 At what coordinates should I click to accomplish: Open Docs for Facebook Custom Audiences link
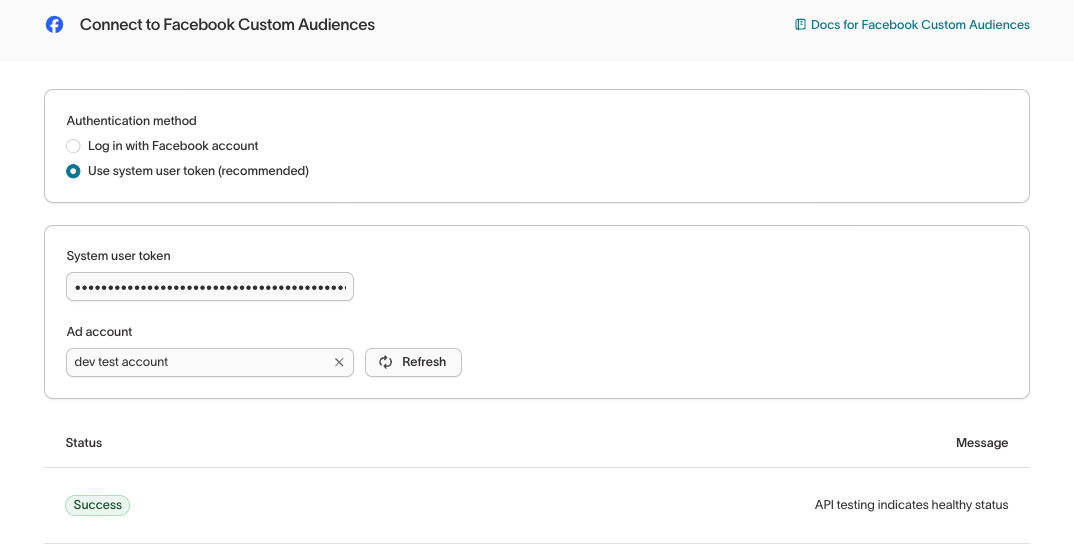(x=919, y=25)
